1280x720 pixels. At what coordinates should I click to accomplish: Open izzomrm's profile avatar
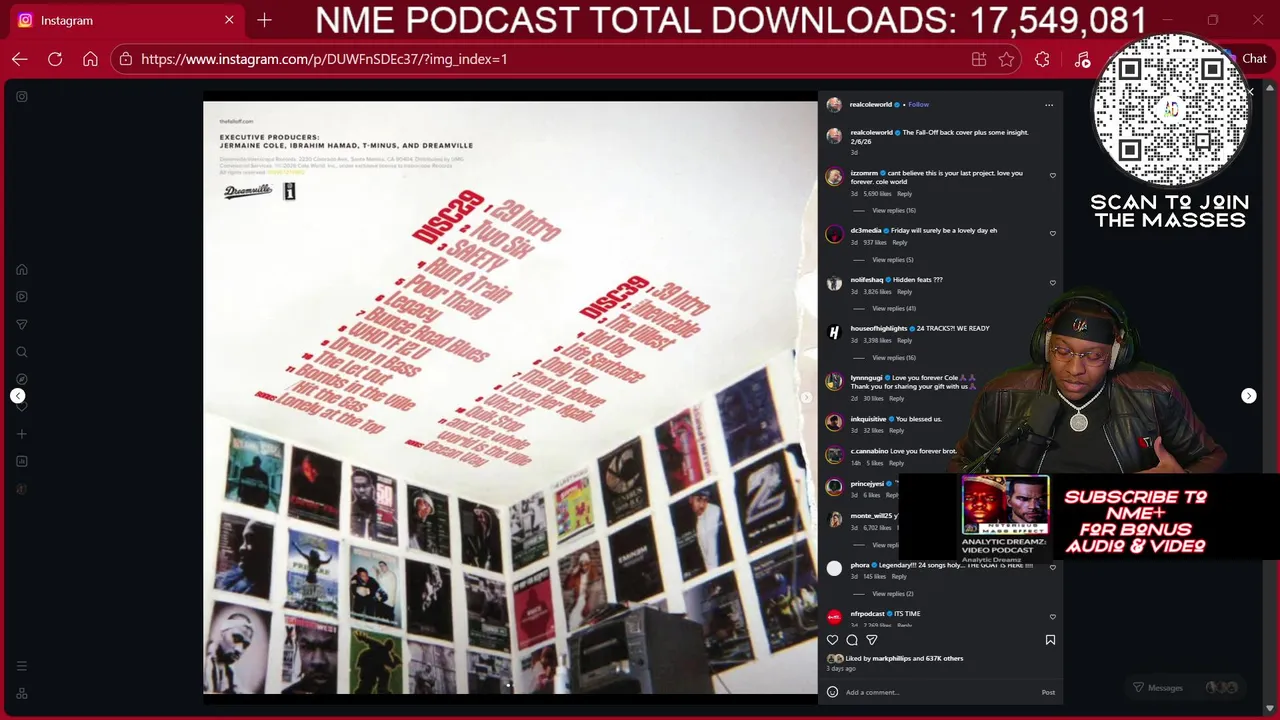tap(834, 177)
